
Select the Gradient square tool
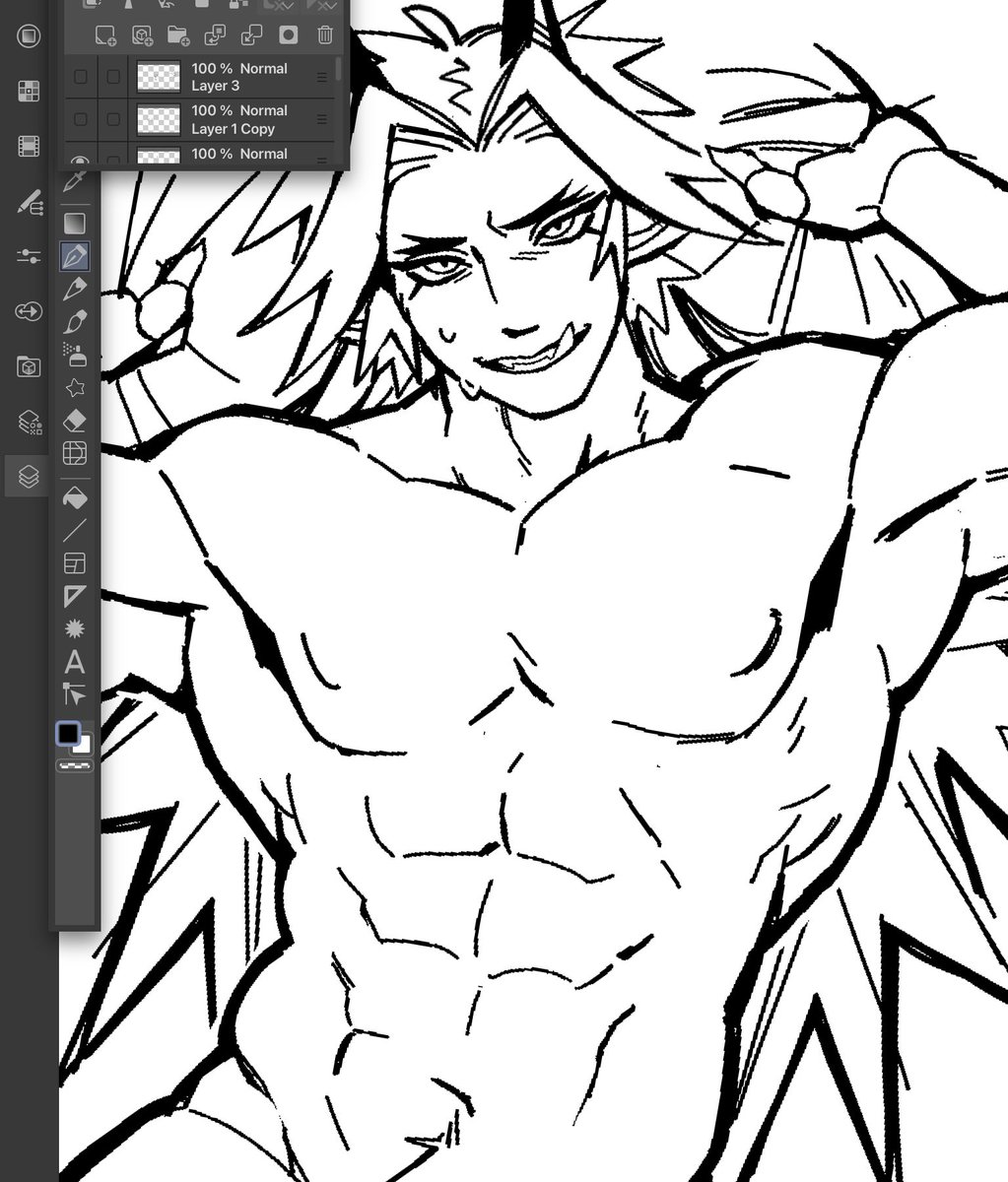click(x=75, y=223)
